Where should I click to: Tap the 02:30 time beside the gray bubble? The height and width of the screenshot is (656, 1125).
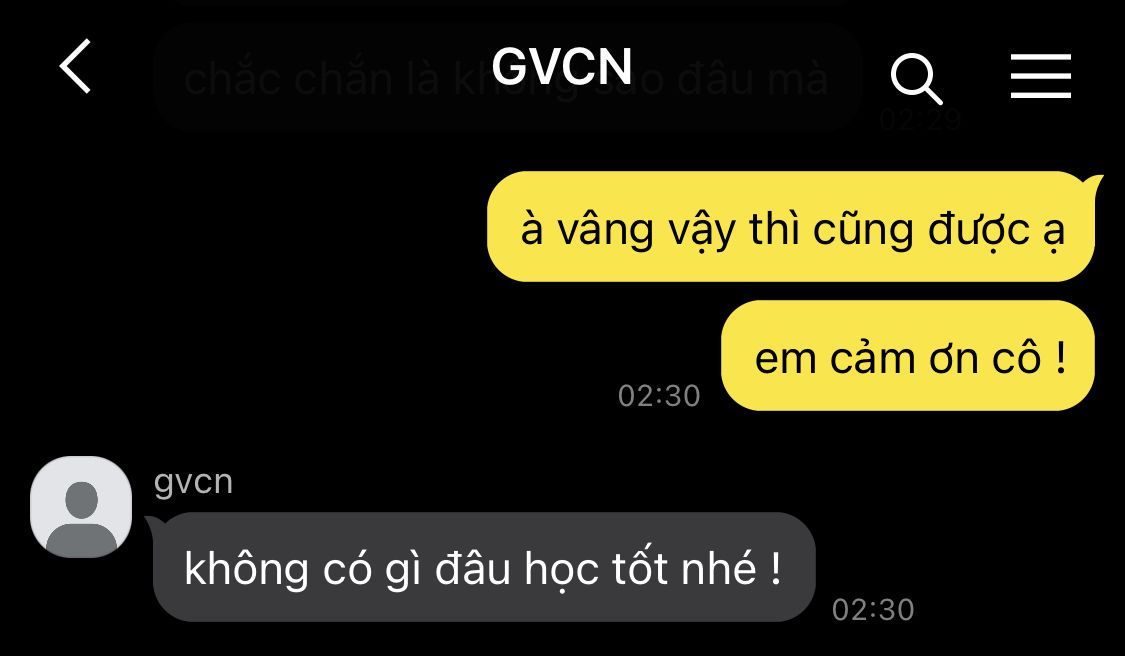873,610
